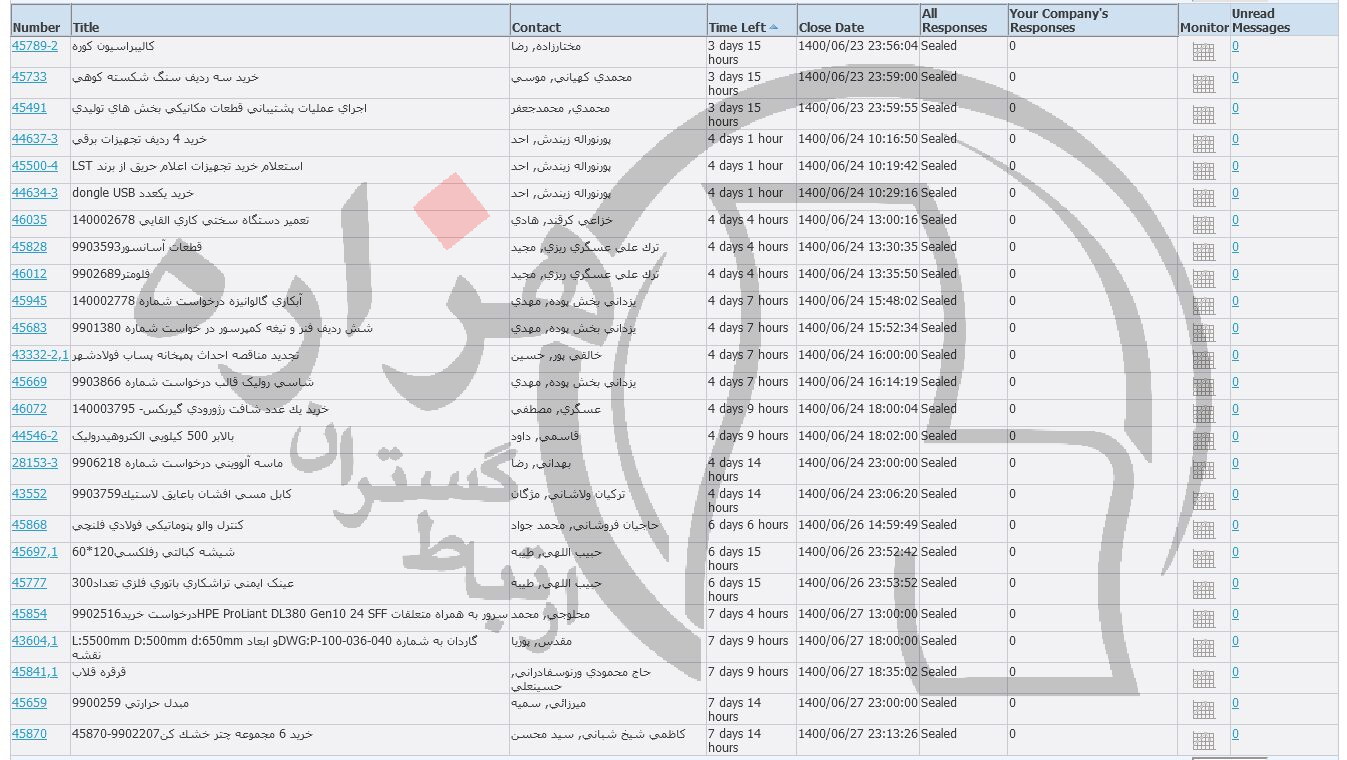View unread messages count for row 45659
The image size is (1347, 760).
(x=1235, y=703)
